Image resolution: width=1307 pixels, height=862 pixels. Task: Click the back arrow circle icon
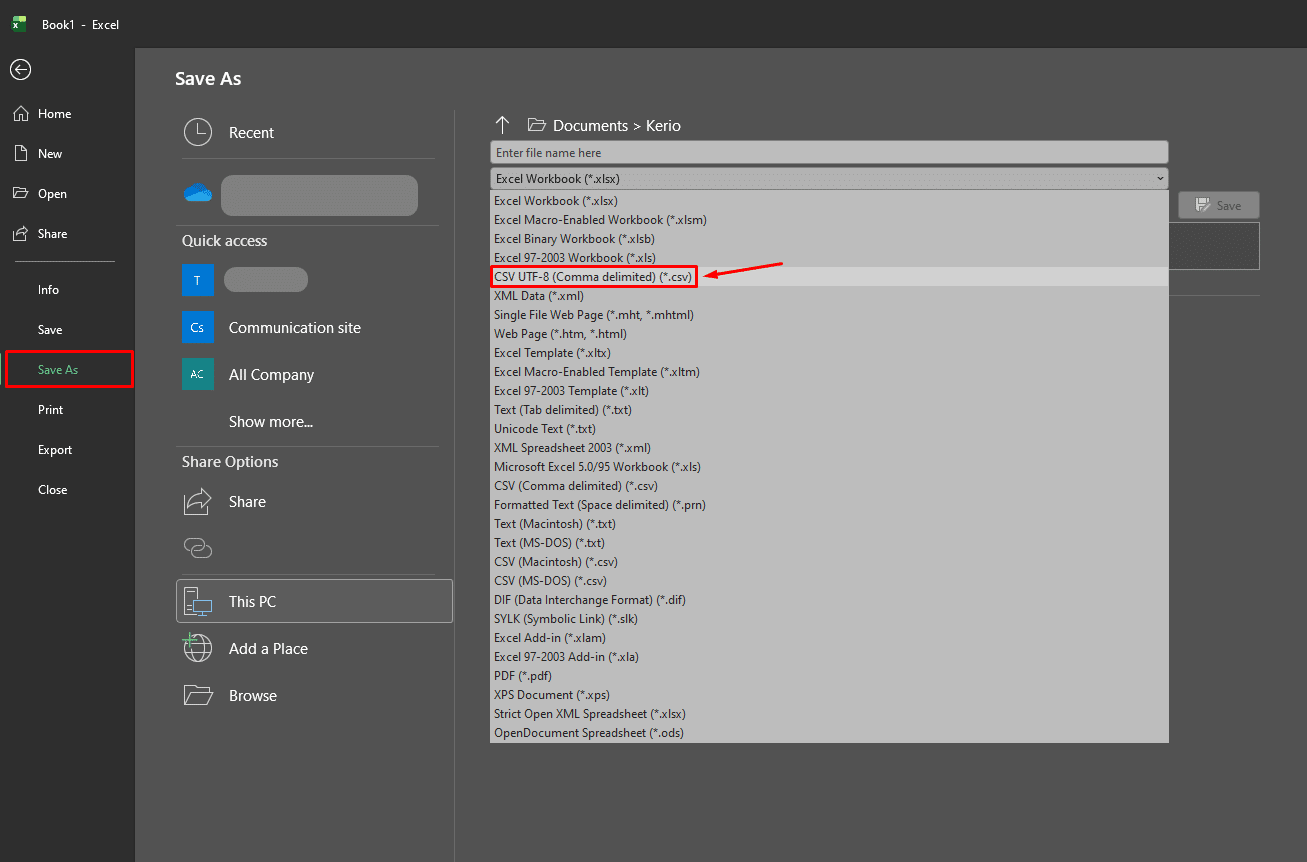pyautogui.click(x=20, y=69)
